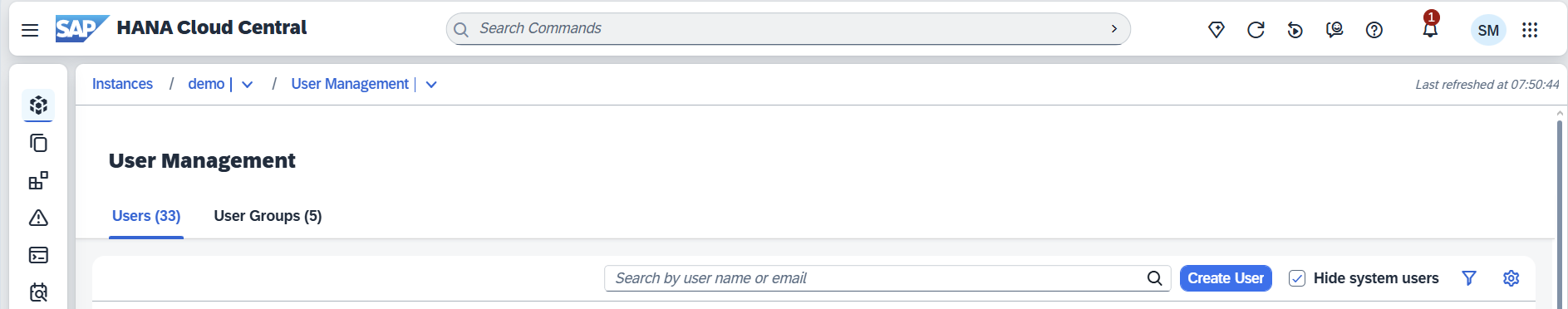Open the notifications bell
1568x309 pixels.
[x=1430, y=30]
